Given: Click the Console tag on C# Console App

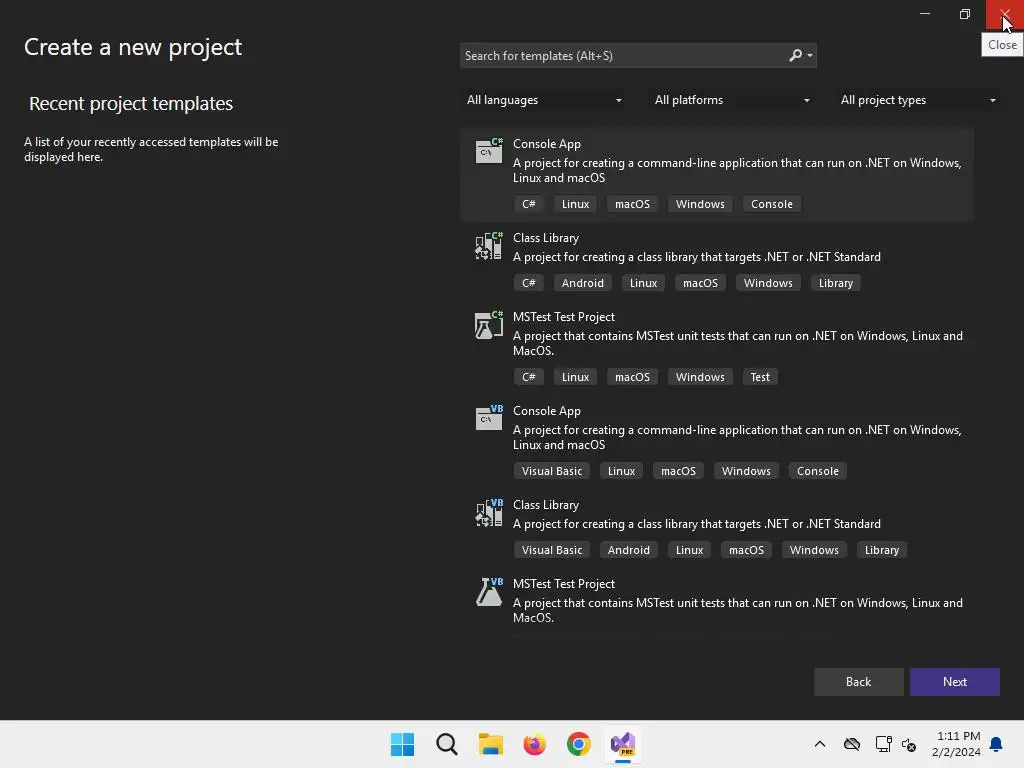Looking at the screenshot, I should tap(771, 204).
